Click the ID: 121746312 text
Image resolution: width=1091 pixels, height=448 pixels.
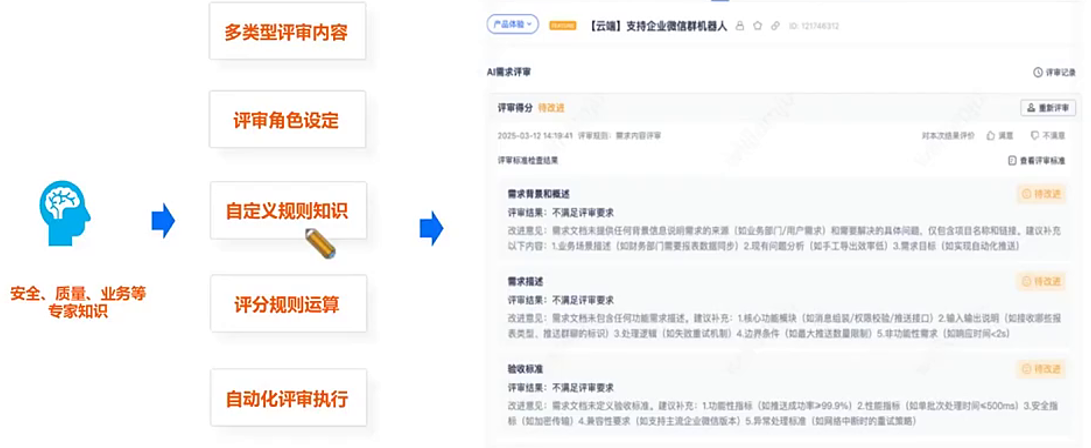814,26
